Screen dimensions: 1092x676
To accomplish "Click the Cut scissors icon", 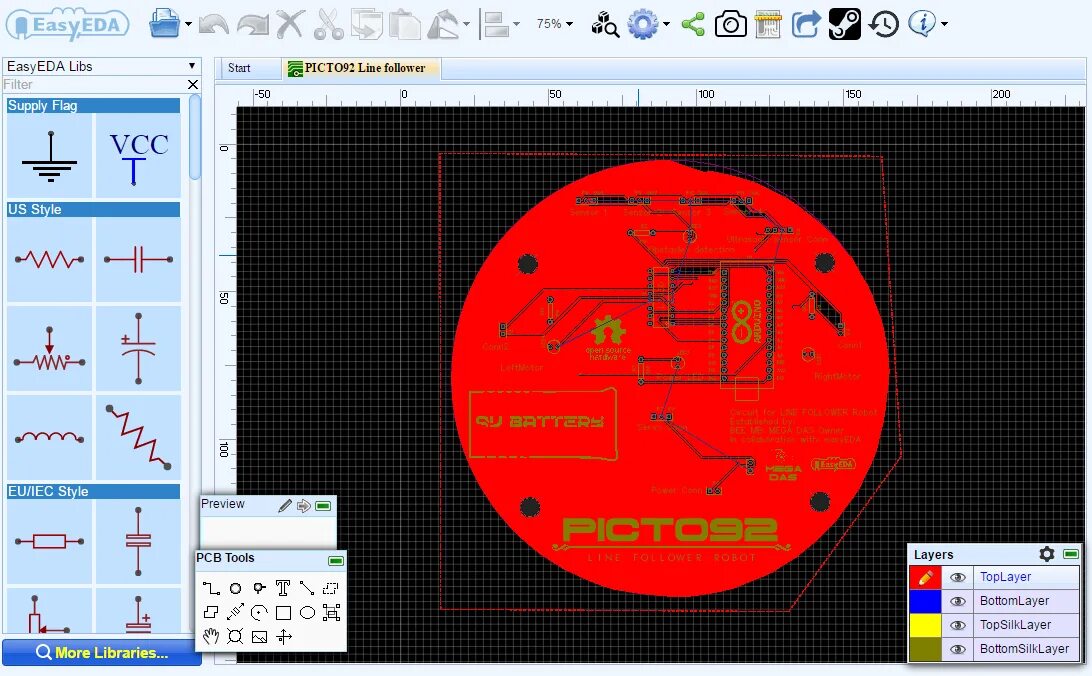I will click(328, 24).
